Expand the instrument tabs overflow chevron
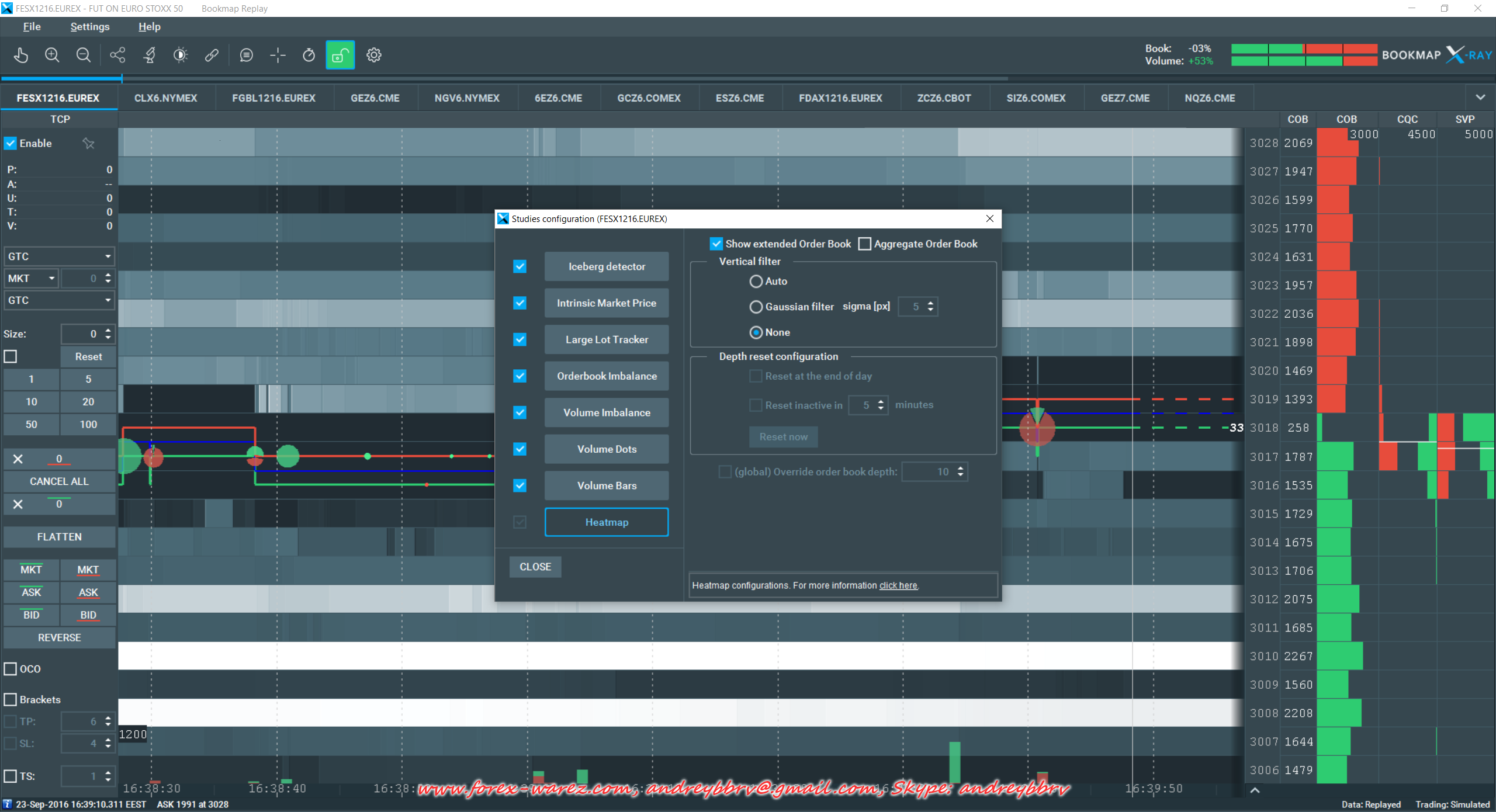Viewport: 1496px width, 812px height. pyautogui.click(x=1480, y=98)
